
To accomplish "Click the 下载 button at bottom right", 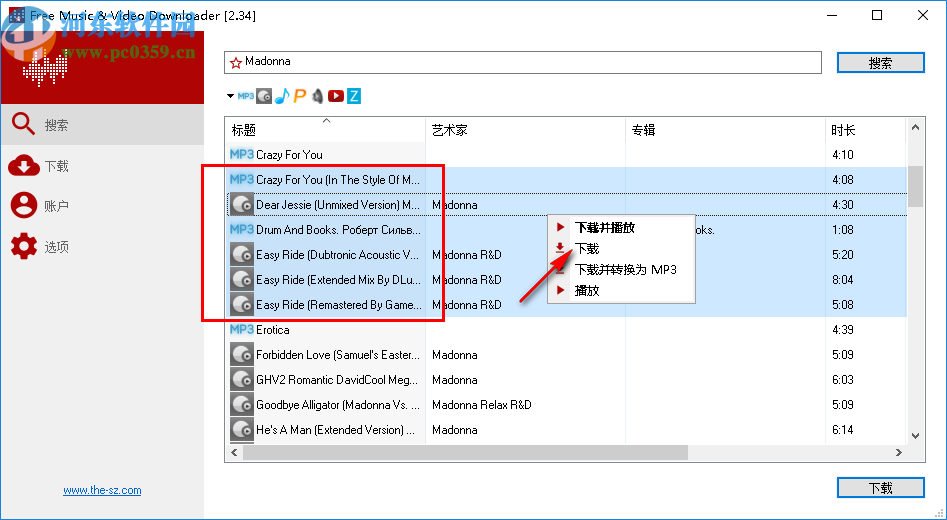I will tap(881, 488).
